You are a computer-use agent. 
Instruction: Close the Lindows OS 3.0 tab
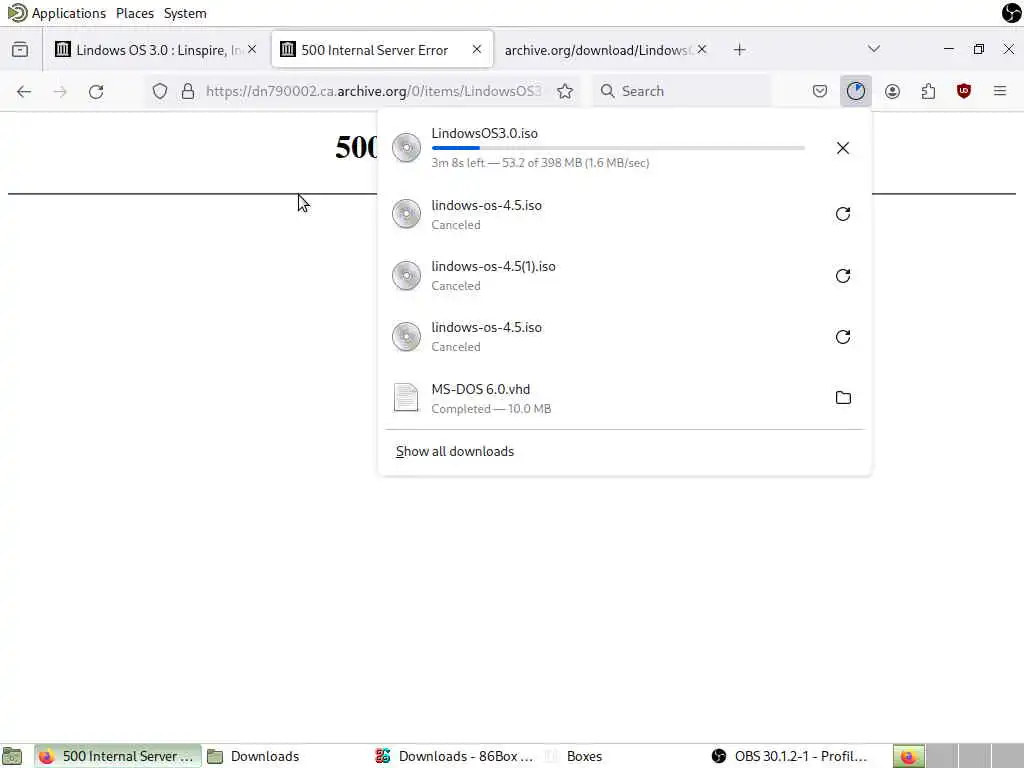(252, 50)
